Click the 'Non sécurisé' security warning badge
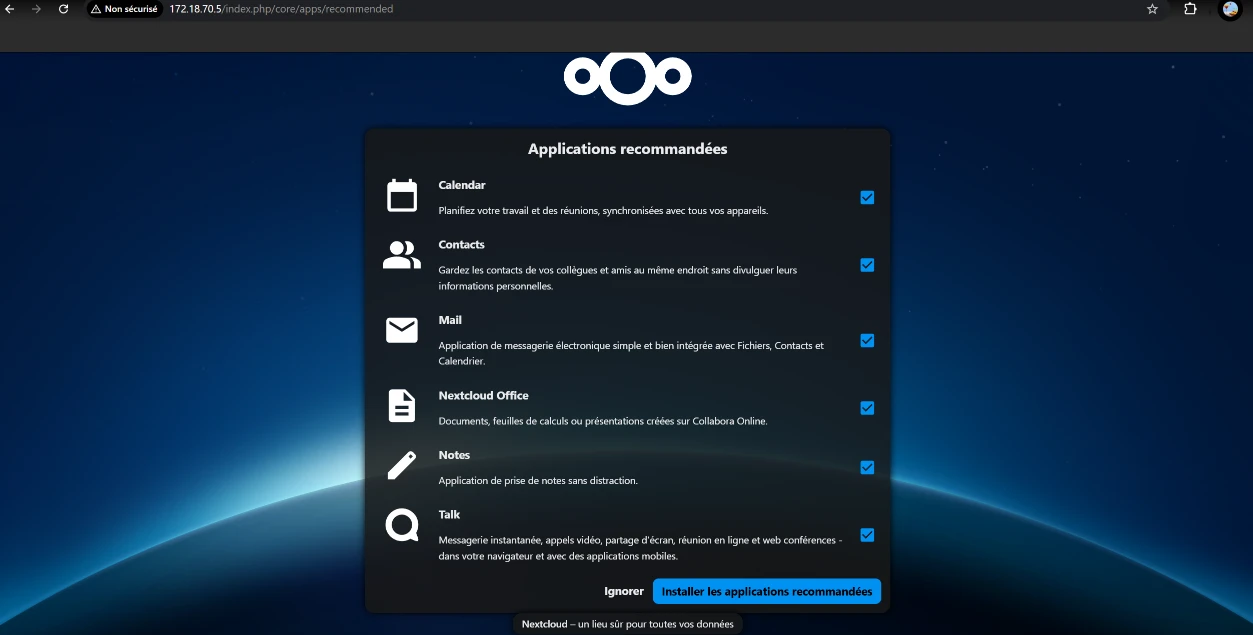 point(125,9)
